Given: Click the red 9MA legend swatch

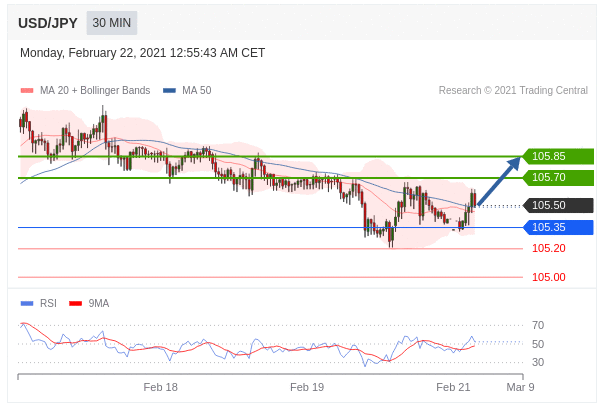Looking at the screenshot, I should [x=75, y=304].
